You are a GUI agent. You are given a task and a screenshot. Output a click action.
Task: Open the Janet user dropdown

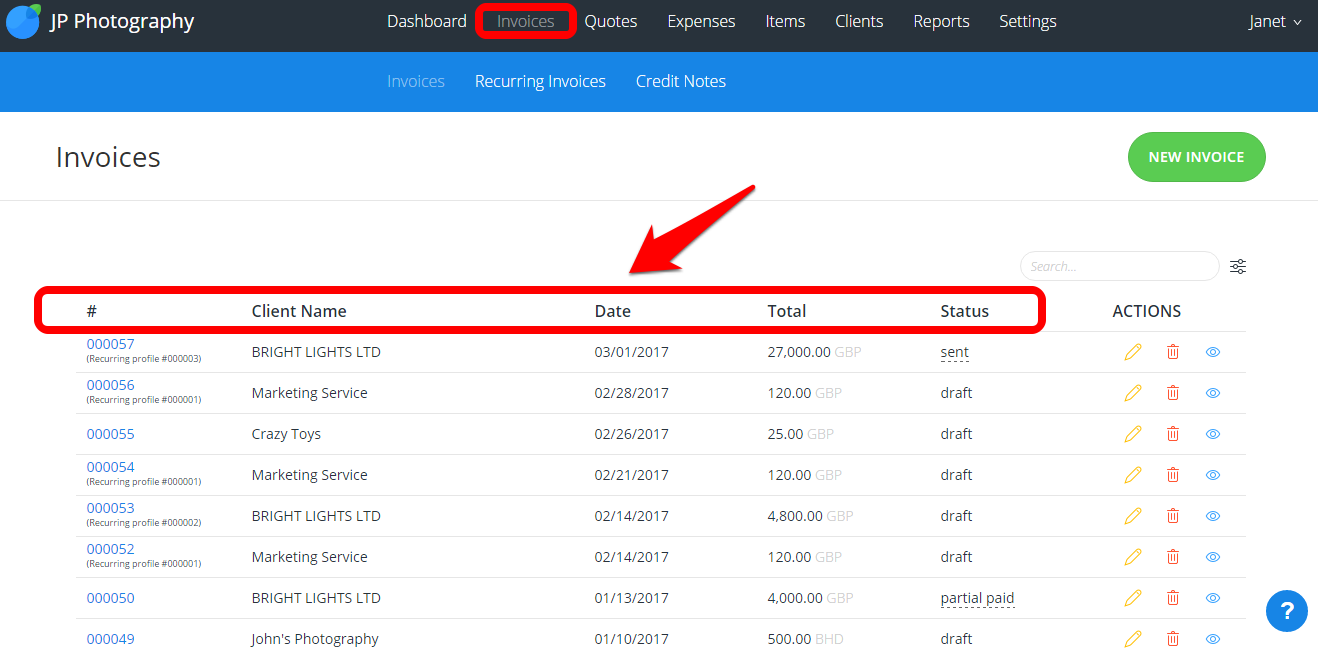click(x=1275, y=21)
